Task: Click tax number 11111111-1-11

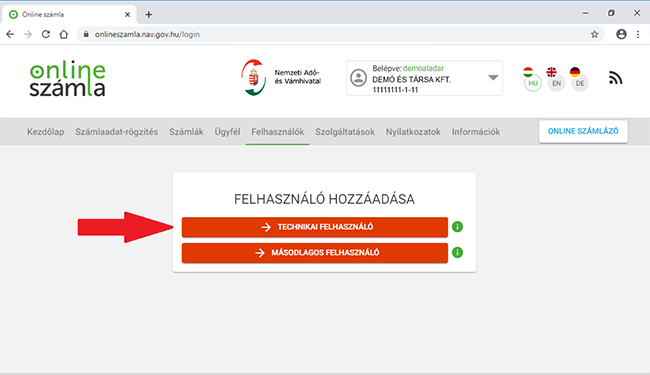Action: coord(395,90)
